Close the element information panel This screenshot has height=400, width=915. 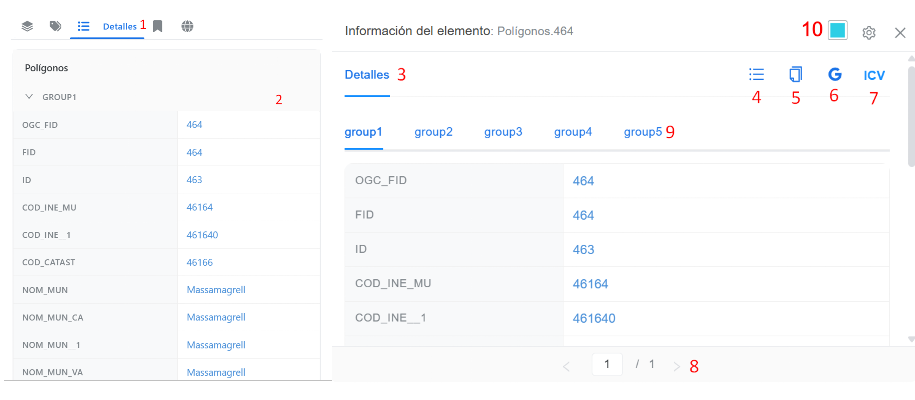click(x=900, y=33)
